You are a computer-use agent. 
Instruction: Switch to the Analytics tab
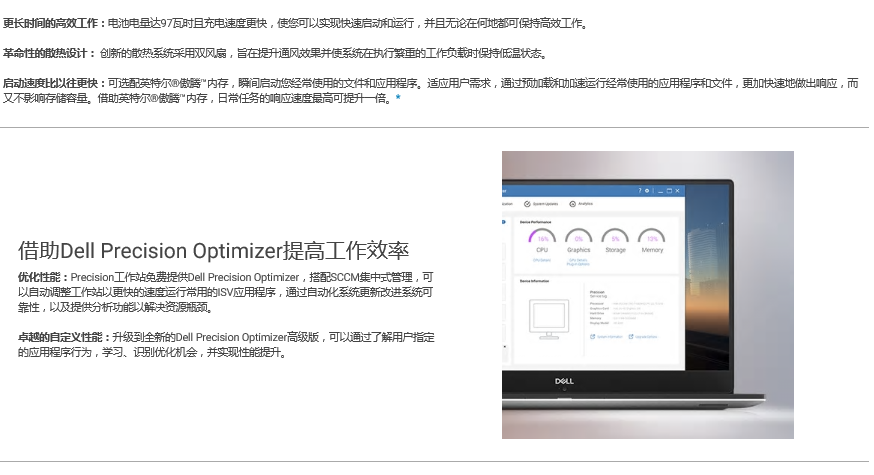click(584, 203)
